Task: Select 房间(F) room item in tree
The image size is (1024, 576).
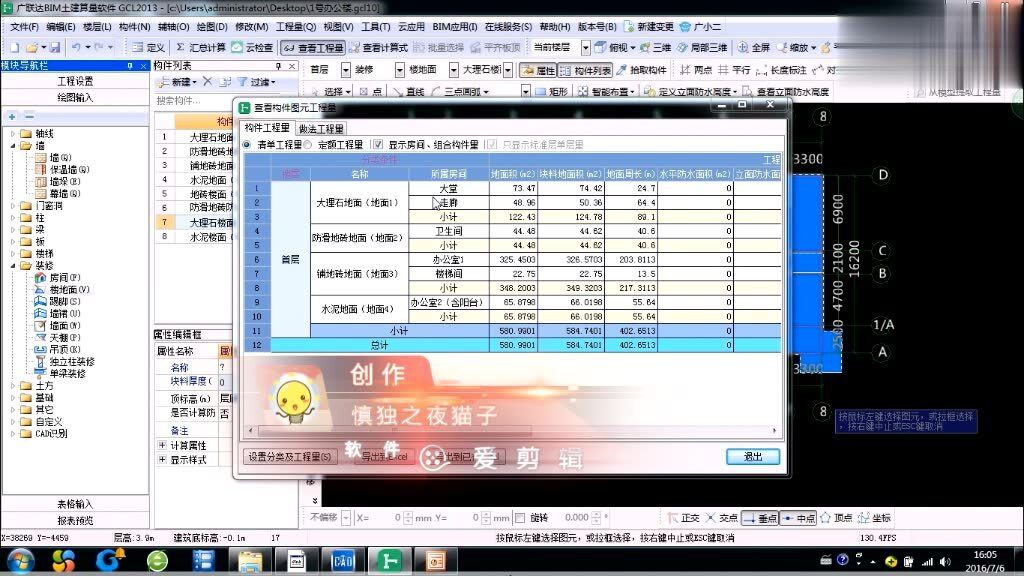Action: (x=57, y=278)
